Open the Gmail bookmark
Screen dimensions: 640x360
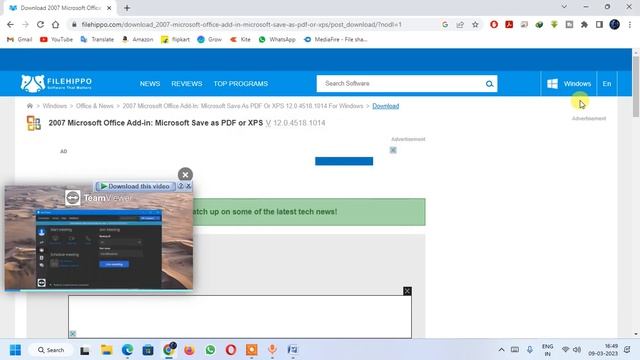tap(20, 40)
